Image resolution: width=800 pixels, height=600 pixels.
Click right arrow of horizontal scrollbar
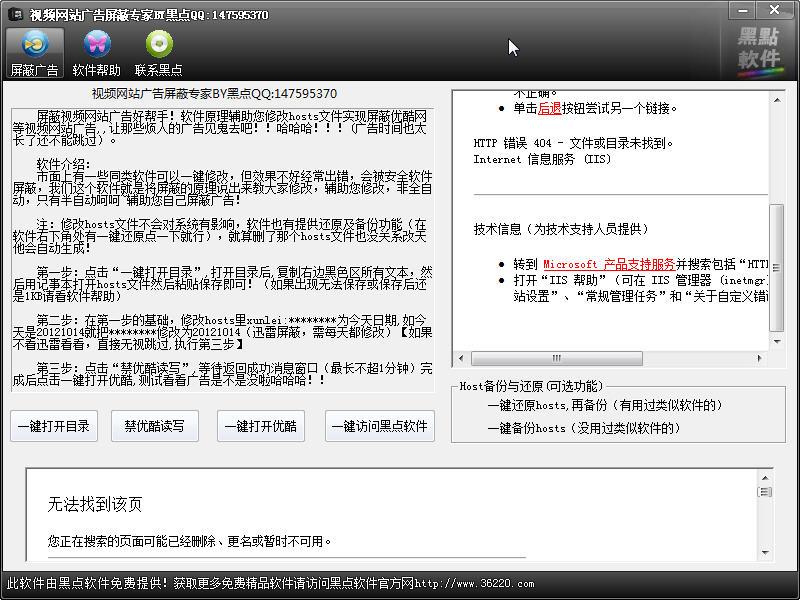click(x=760, y=358)
